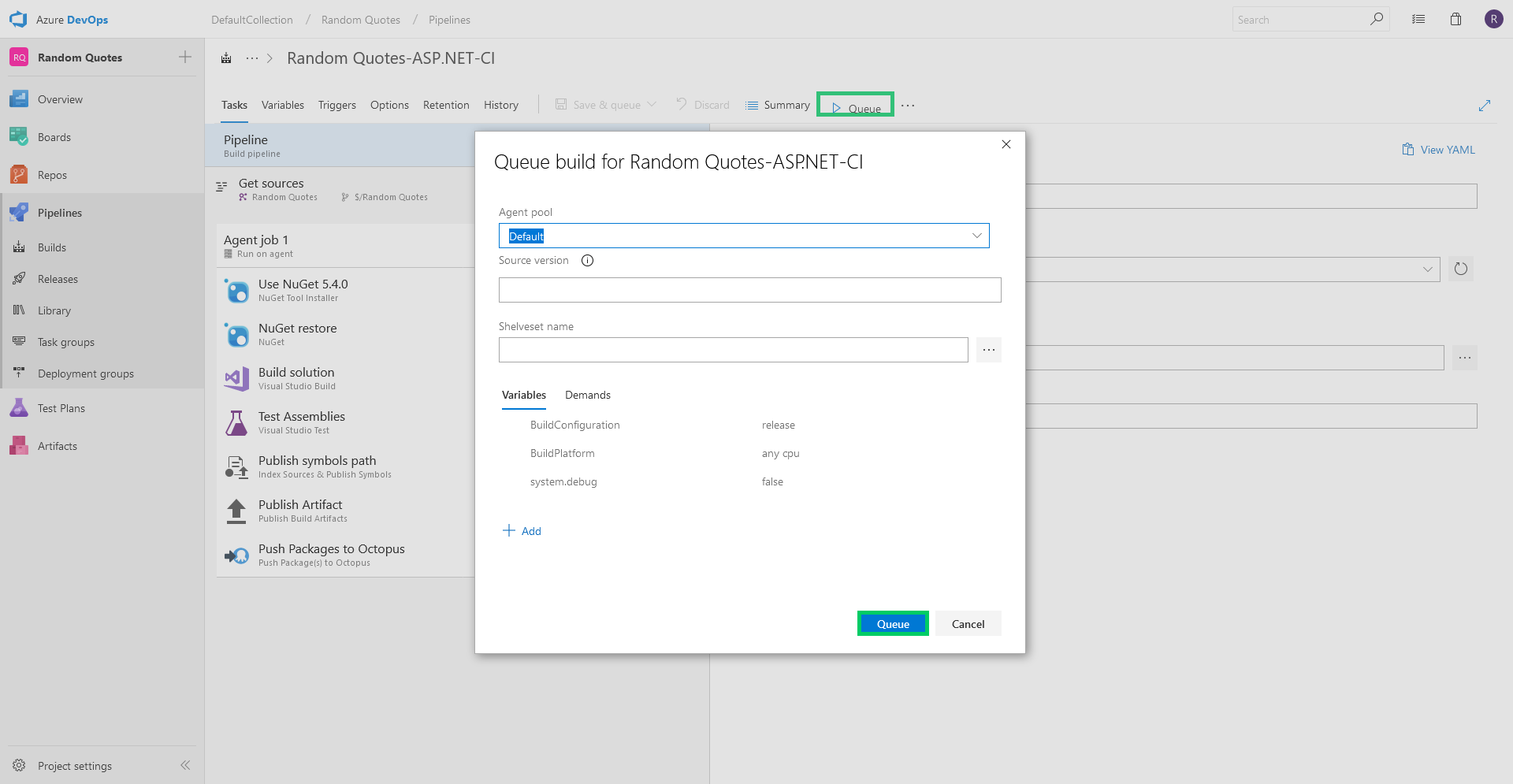The width and height of the screenshot is (1513, 784).
Task: Open Random Quotes breadcrumb link
Action: tap(361, 20)
